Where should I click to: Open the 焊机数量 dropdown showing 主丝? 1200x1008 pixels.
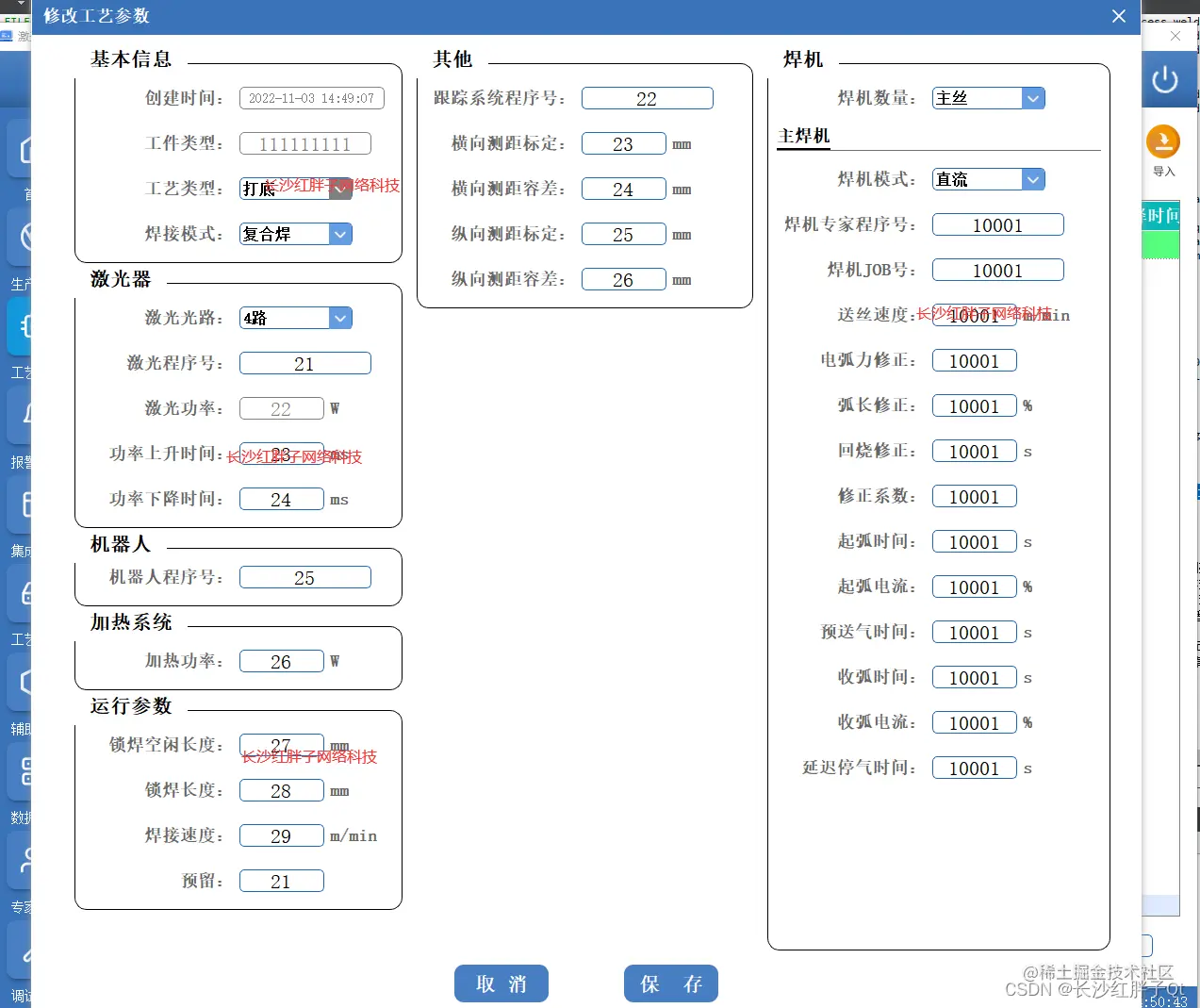pyautogui.click(x=1033, y=97)
